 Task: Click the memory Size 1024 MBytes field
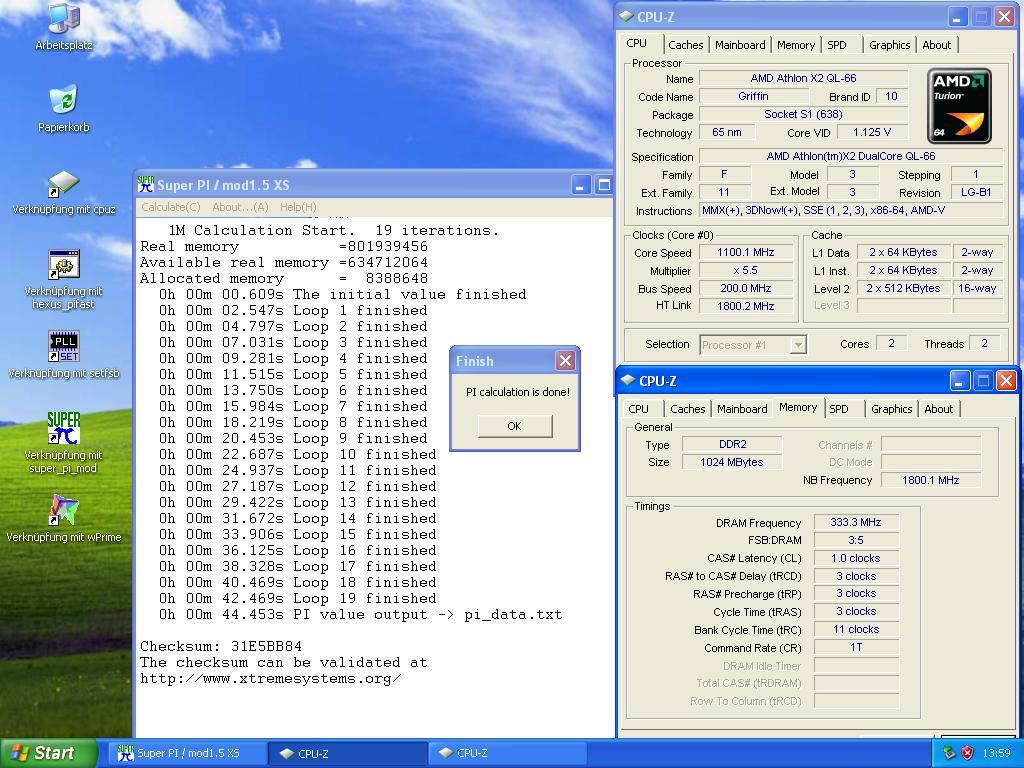(732, 462)
